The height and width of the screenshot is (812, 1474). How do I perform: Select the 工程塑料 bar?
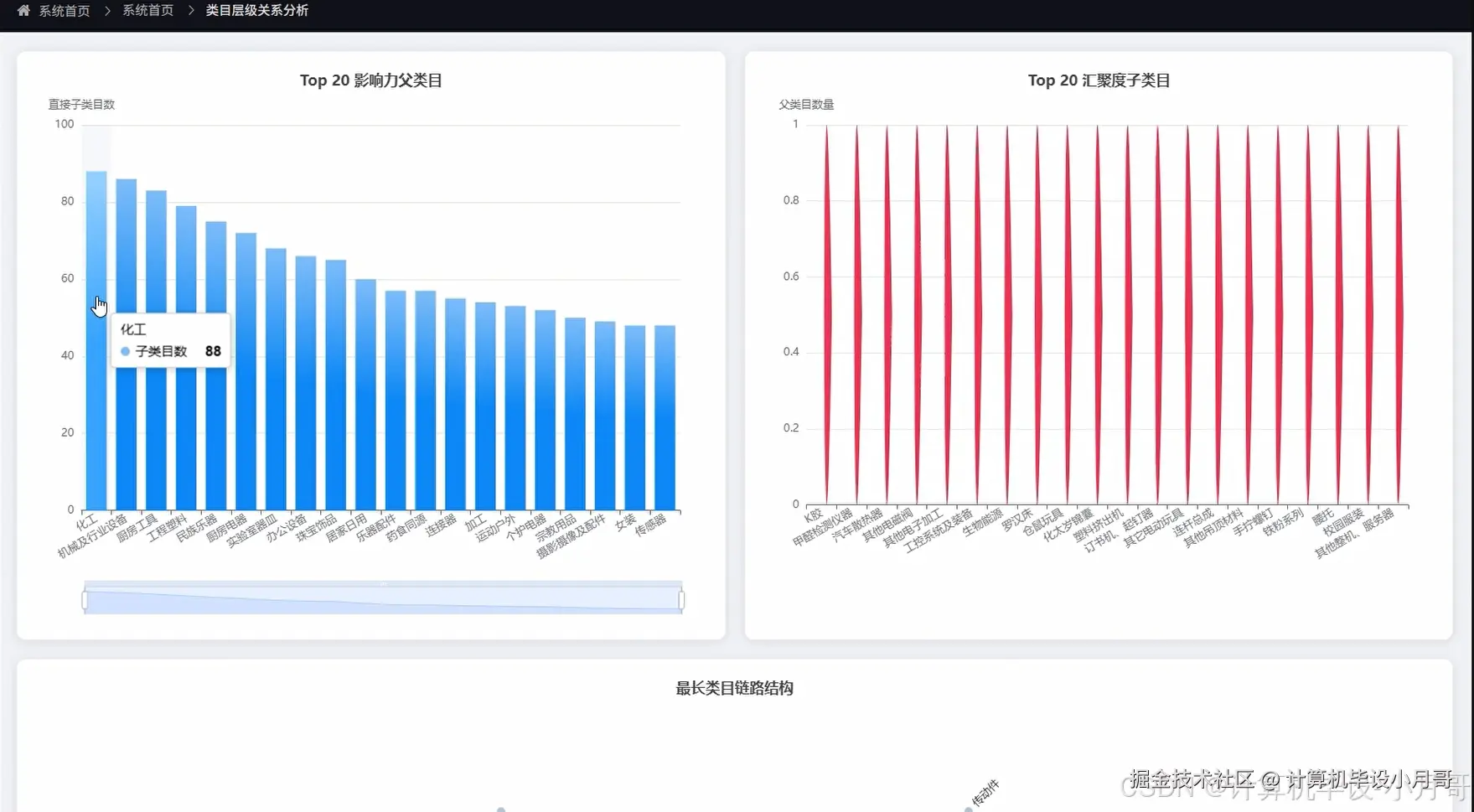point(186,358)
